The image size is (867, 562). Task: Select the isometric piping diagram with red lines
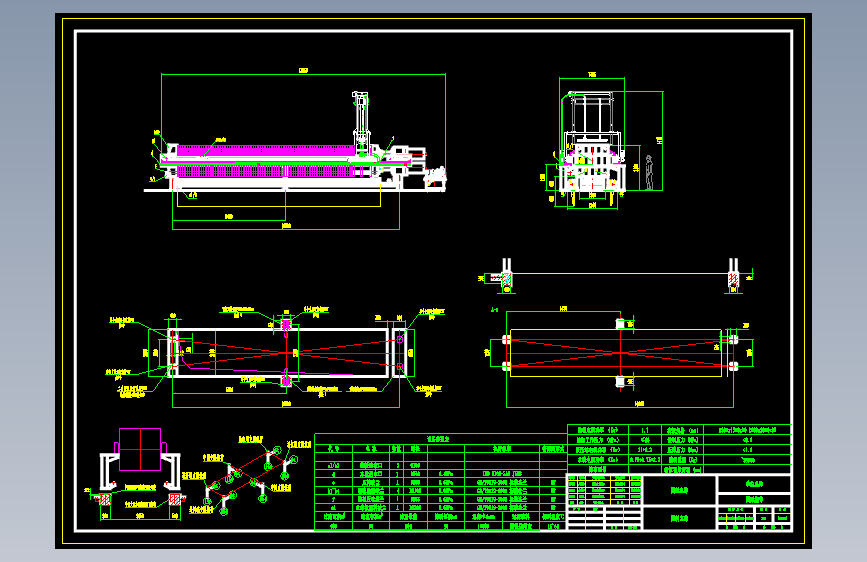tap(249, 475)
